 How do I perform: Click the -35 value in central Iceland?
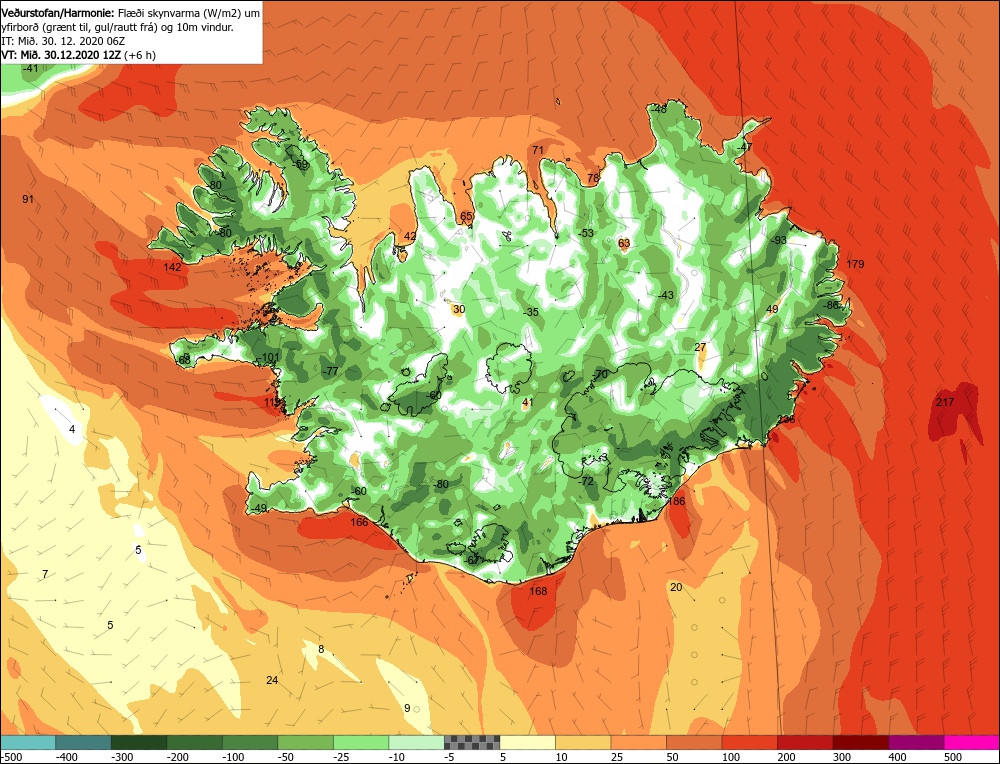(531, 312)
